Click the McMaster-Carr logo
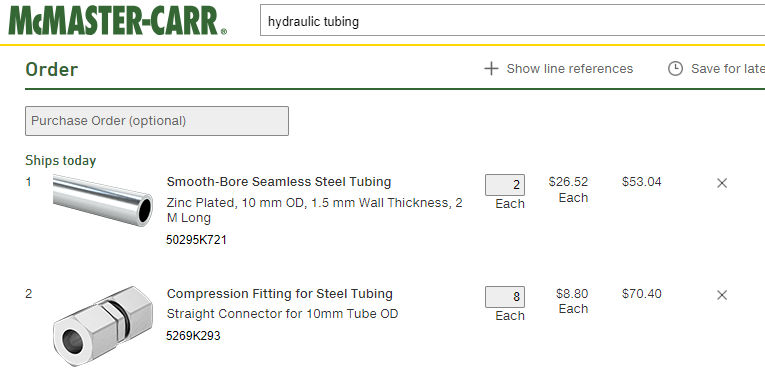Viewport: 765px width, 381px height. pyautogui.click(x=118, y=21)
